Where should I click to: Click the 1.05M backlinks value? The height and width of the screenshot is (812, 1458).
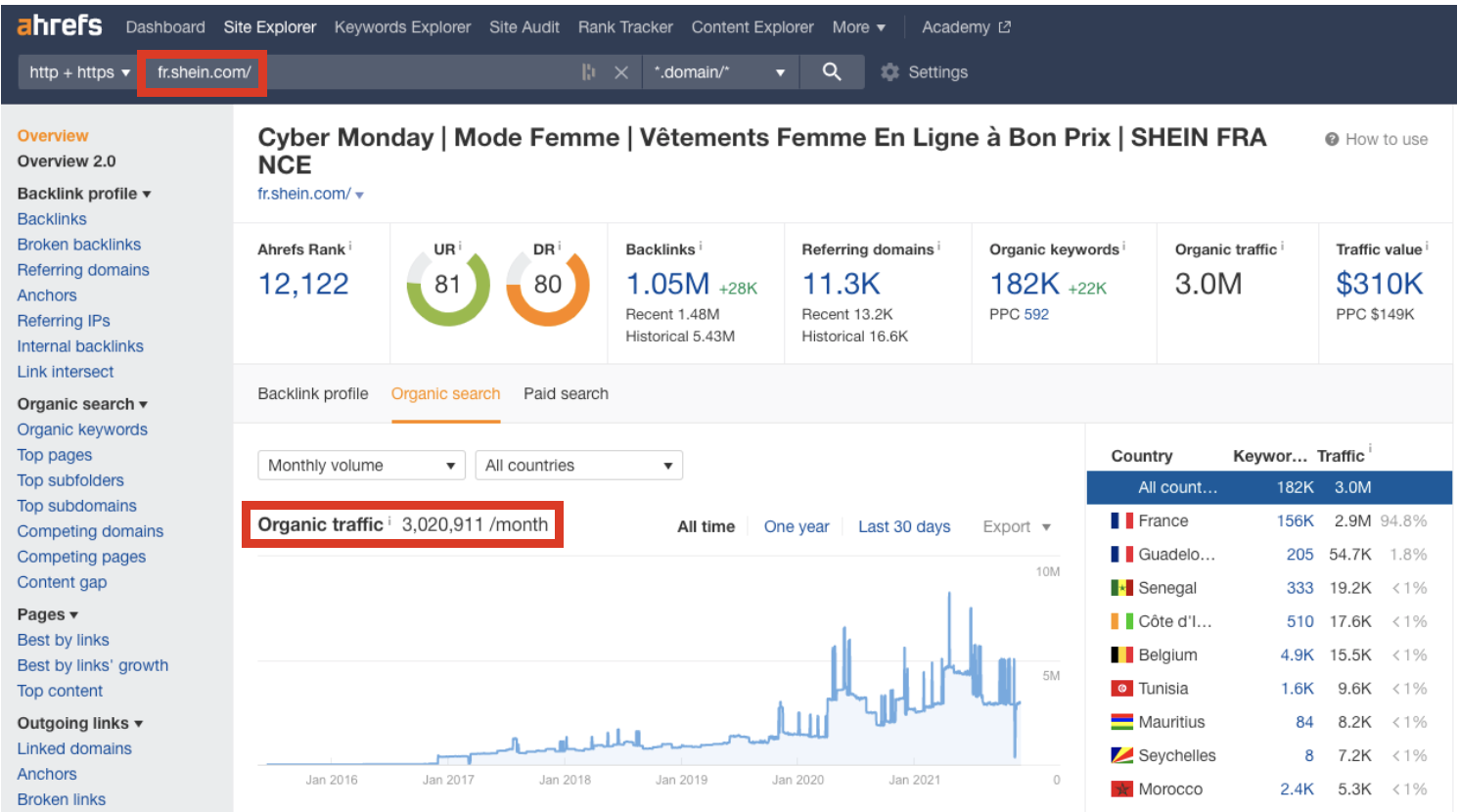click(x=667, y=284)
